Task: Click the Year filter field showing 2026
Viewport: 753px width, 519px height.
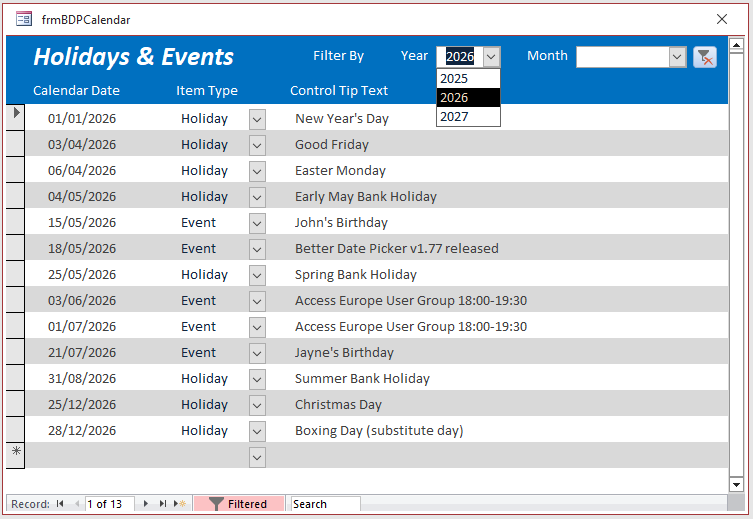Action: tap(460, 57)
